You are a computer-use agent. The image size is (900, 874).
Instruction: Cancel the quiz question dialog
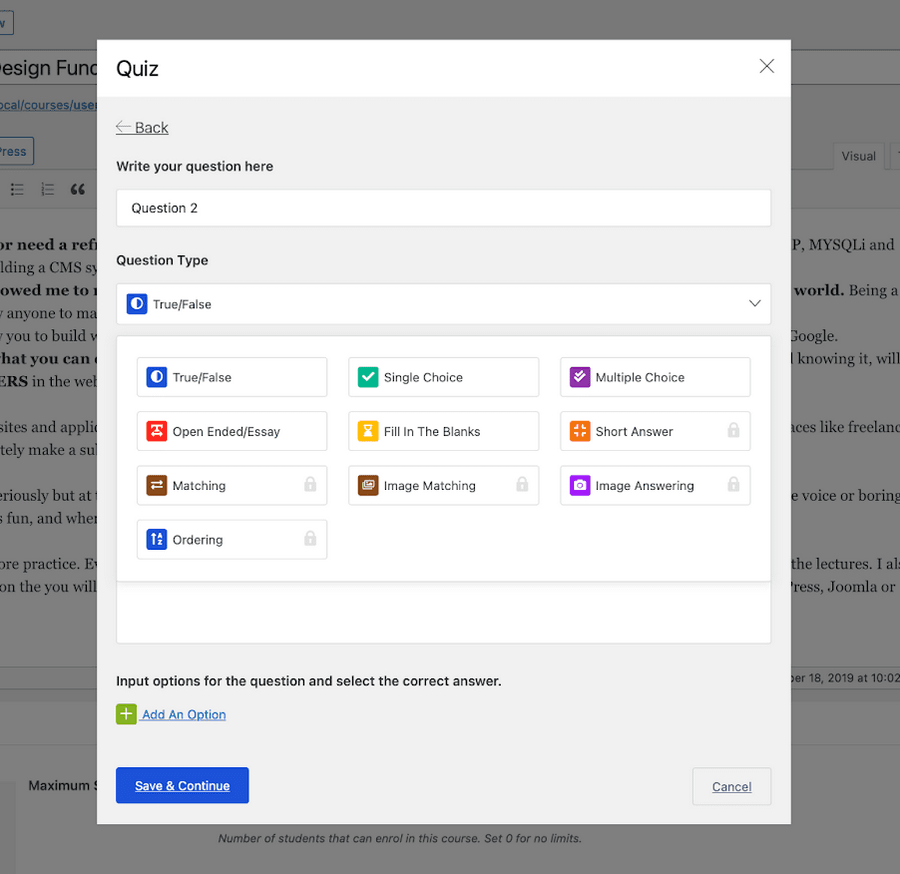click(x=731, y=787)
